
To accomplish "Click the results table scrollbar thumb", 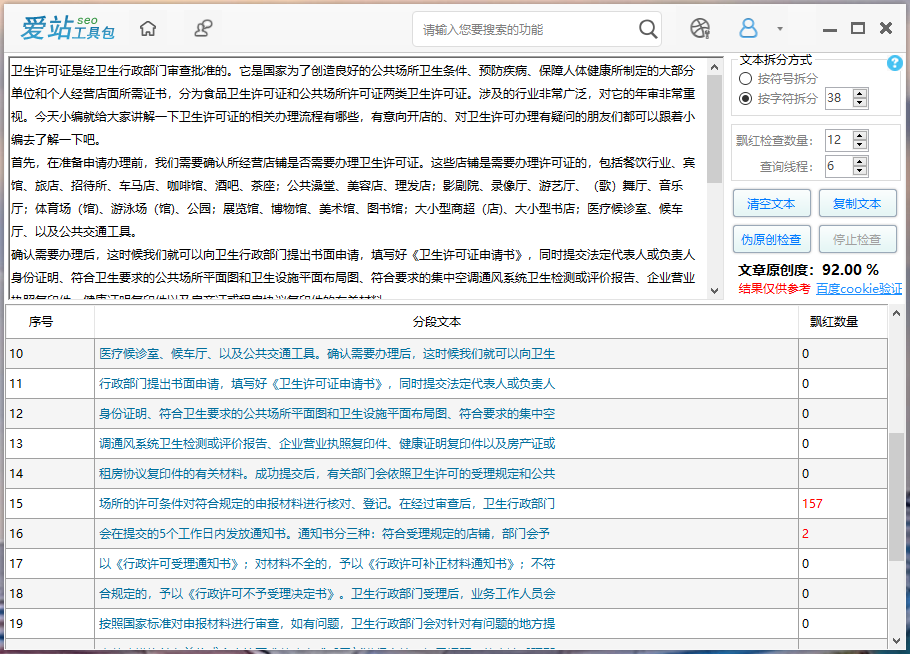I will point(896,497).
